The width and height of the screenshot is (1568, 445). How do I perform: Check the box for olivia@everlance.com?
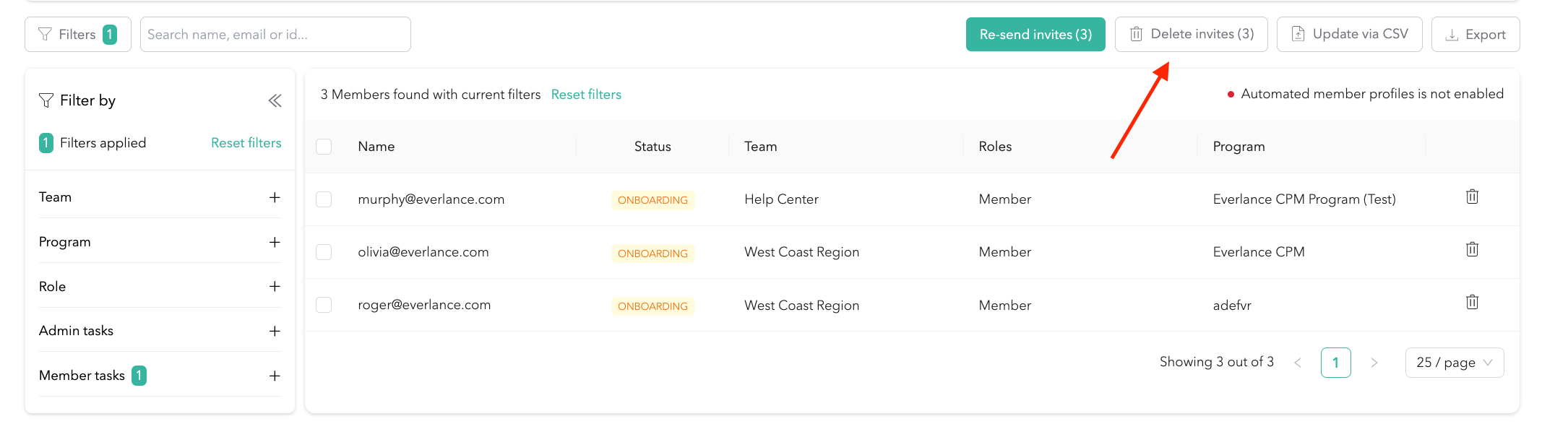(324, 252)
